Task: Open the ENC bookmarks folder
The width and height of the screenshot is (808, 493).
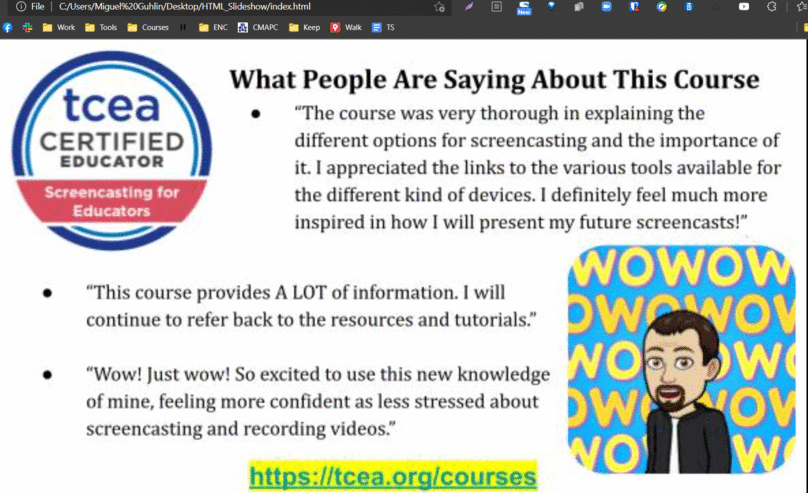Action: point(213,27)
